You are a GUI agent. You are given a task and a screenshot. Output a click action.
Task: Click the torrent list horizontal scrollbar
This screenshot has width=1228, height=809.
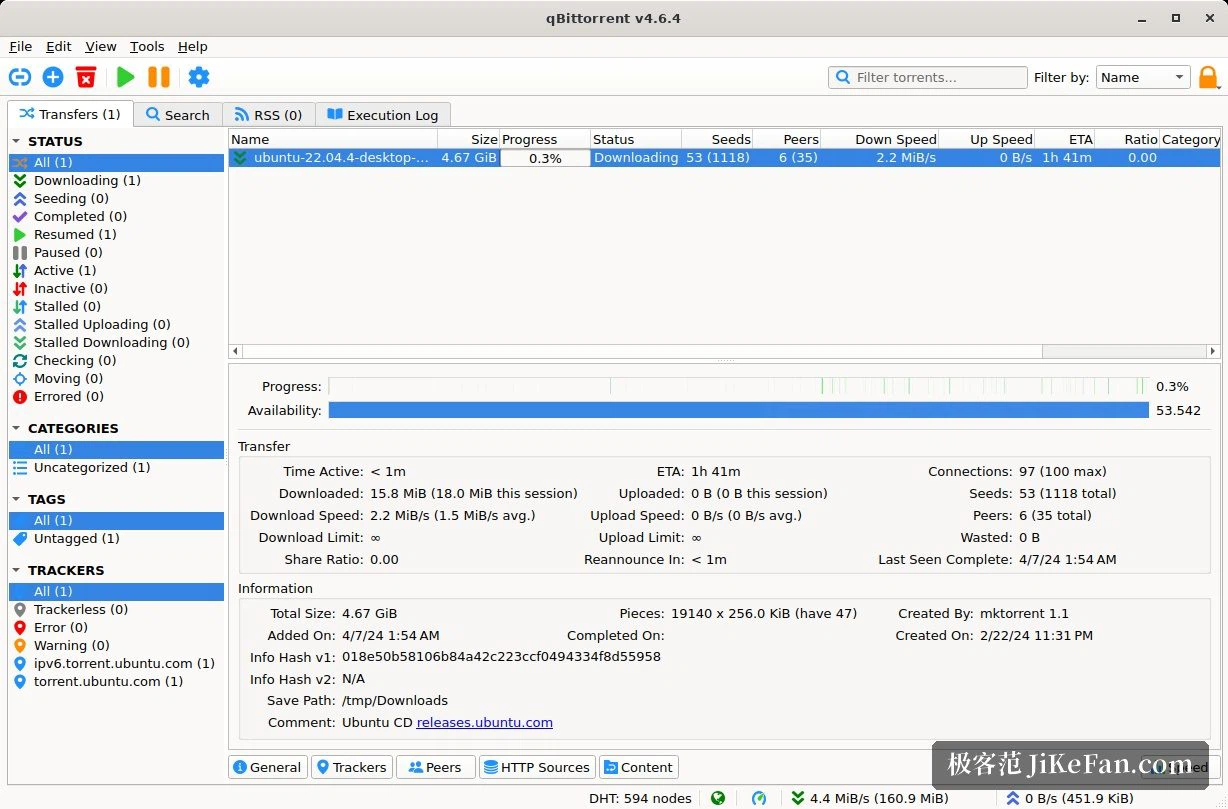725,351
